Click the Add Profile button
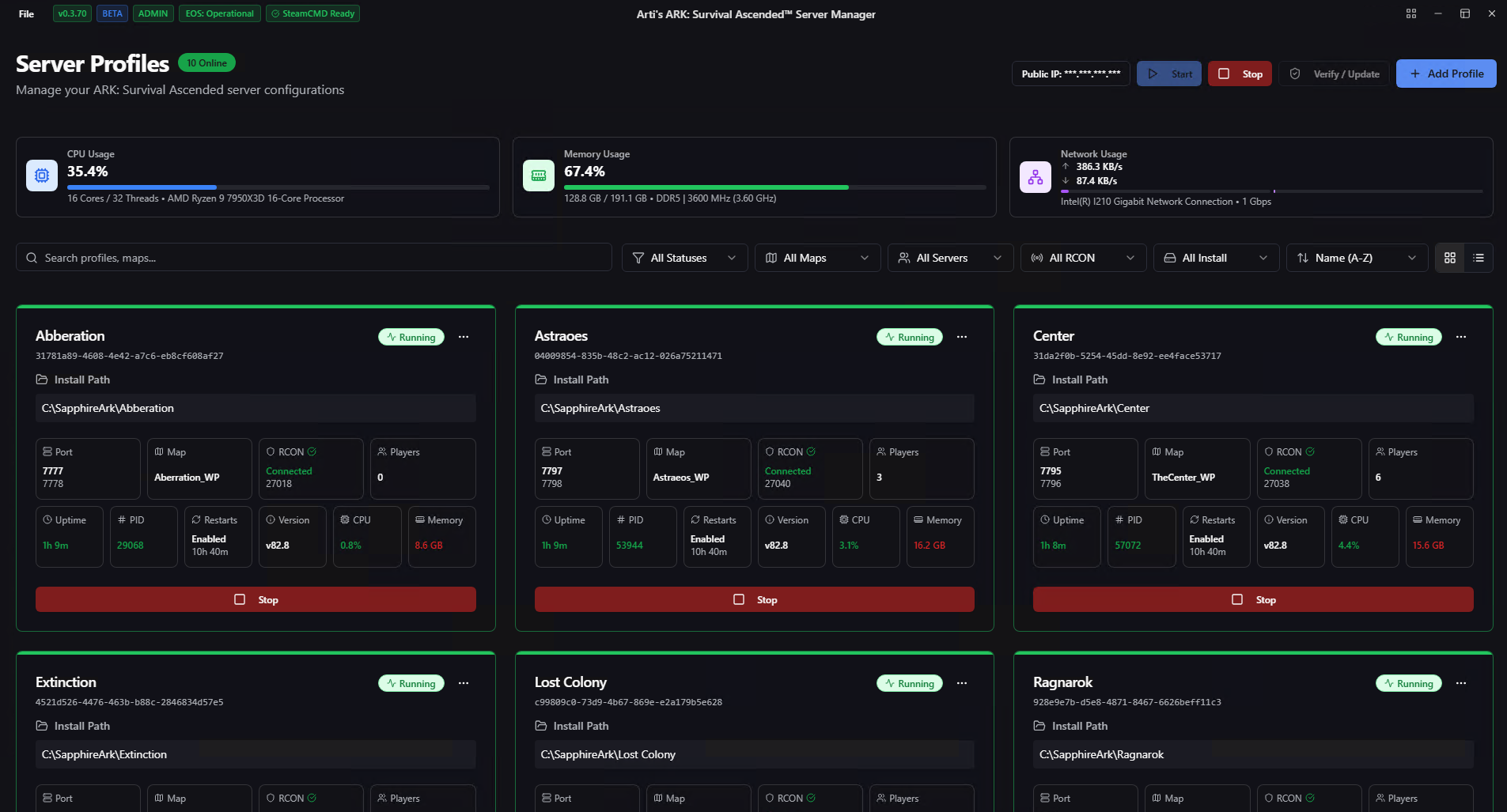This screenshot has width=1507, height=812. 1445,74
